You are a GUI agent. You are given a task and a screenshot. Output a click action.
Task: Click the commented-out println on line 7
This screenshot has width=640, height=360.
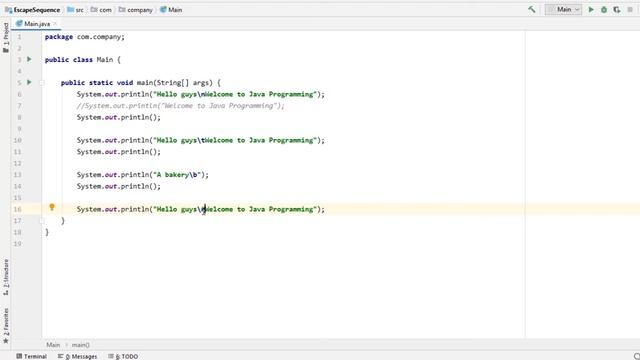pos(180,106)
